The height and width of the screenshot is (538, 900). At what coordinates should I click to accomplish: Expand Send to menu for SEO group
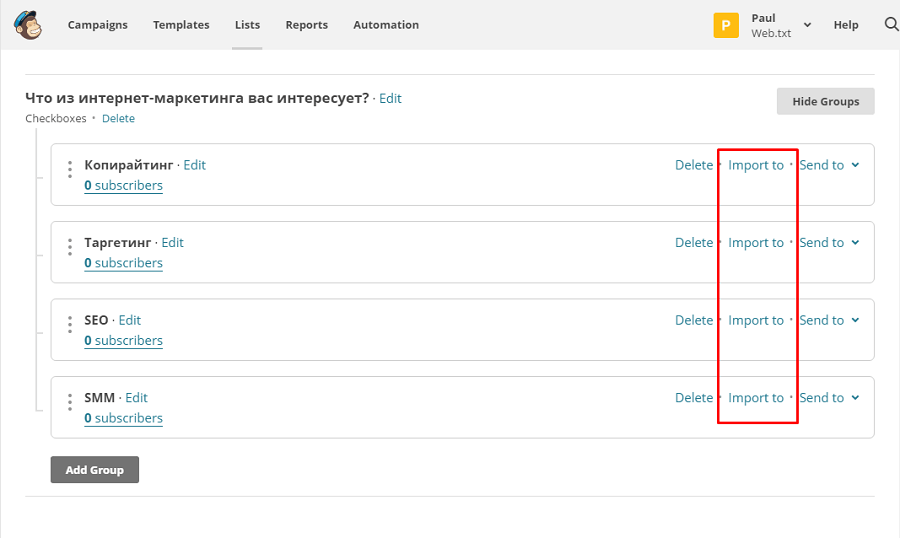click(829, 320)
